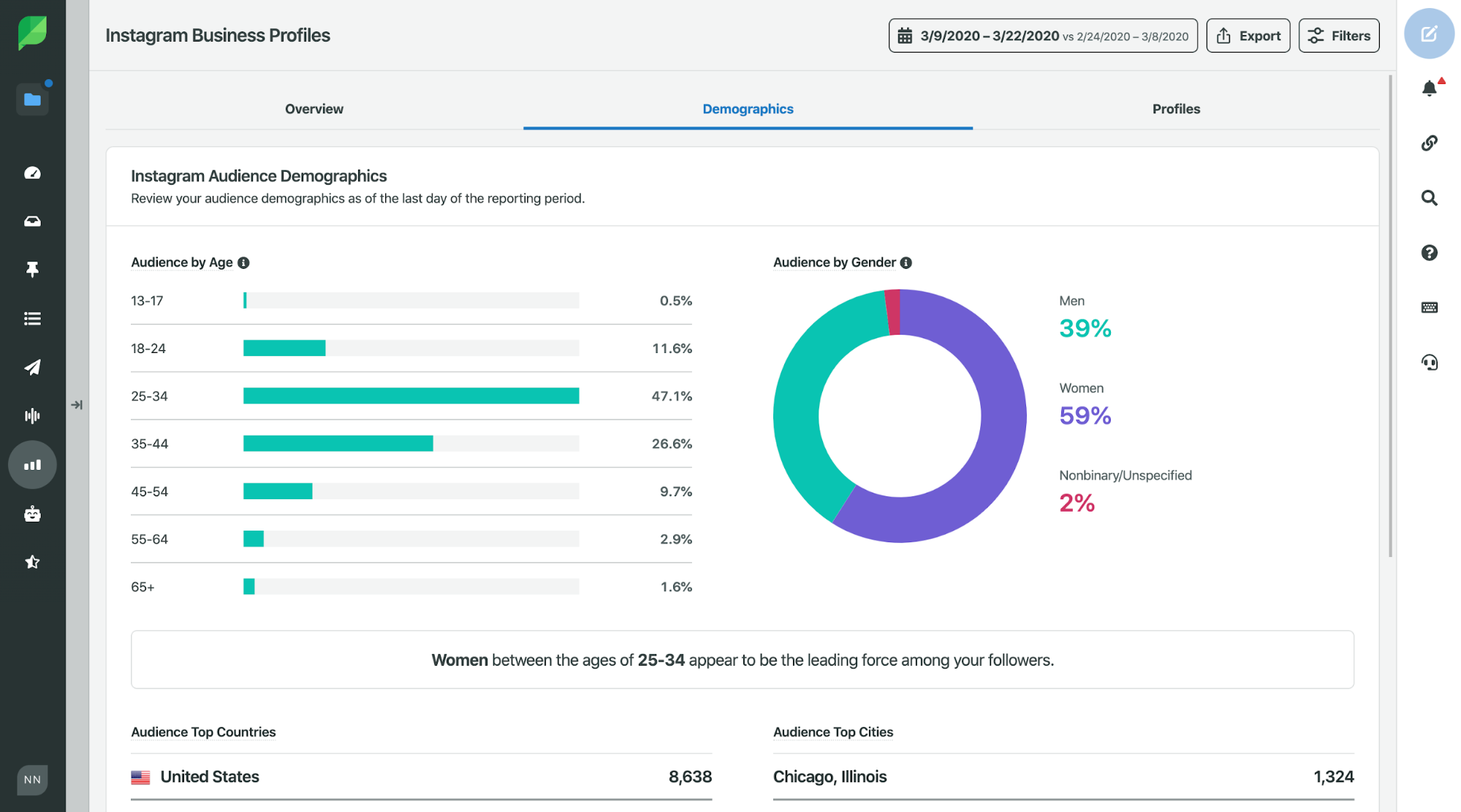Click the Export button
This screenshot has height=812, width=1461.
point(1248,36)
